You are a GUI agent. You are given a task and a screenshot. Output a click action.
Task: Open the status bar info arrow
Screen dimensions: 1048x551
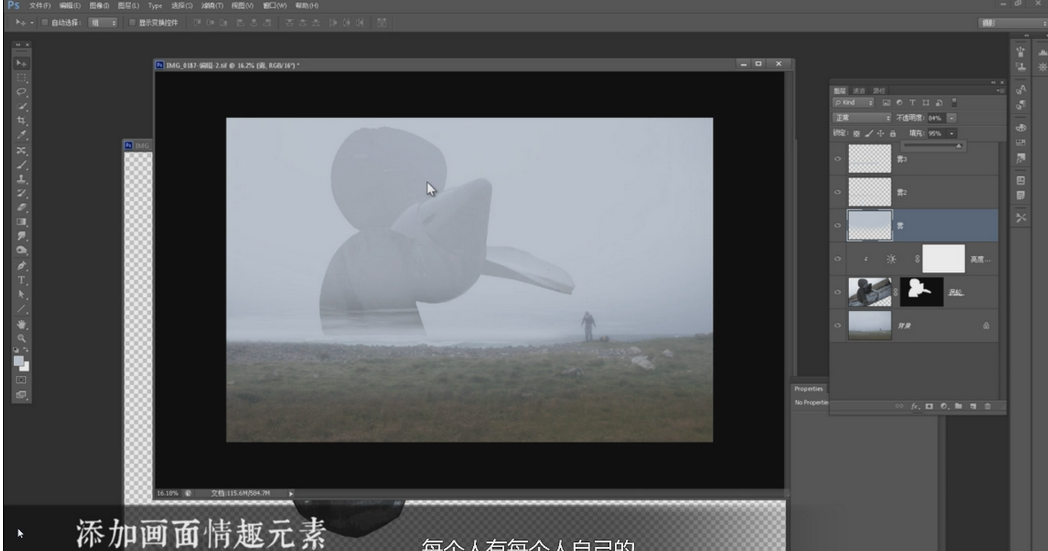point(291,493)
